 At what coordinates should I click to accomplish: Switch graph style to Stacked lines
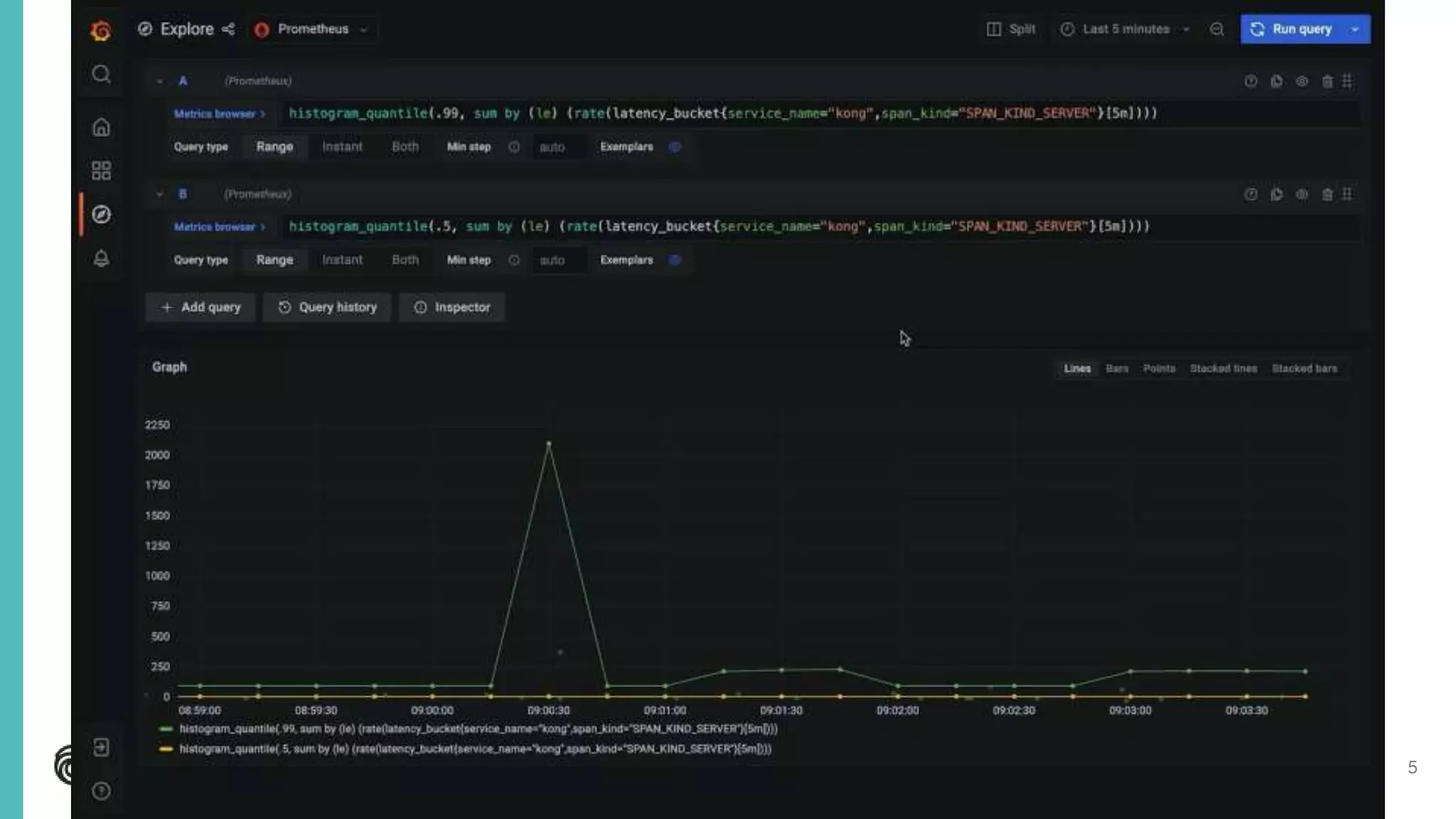[x=1223, y=368]
